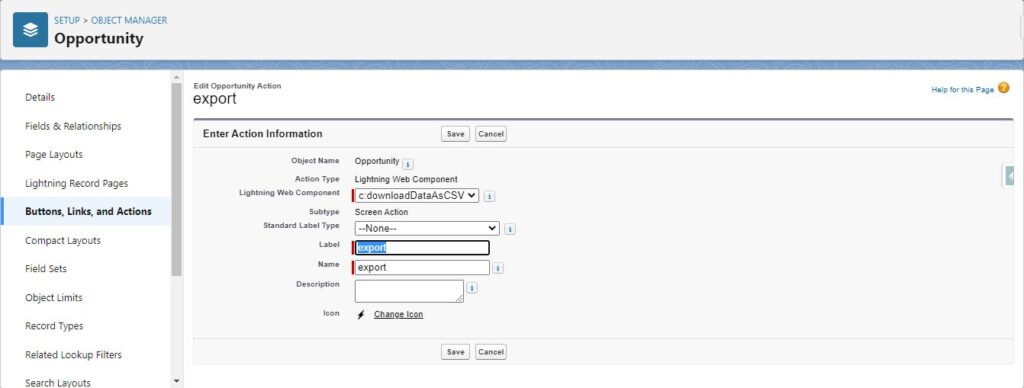Open Object Limits in sidebar
This screenshot has height=388, width=1024.
(x=54, y=298)
